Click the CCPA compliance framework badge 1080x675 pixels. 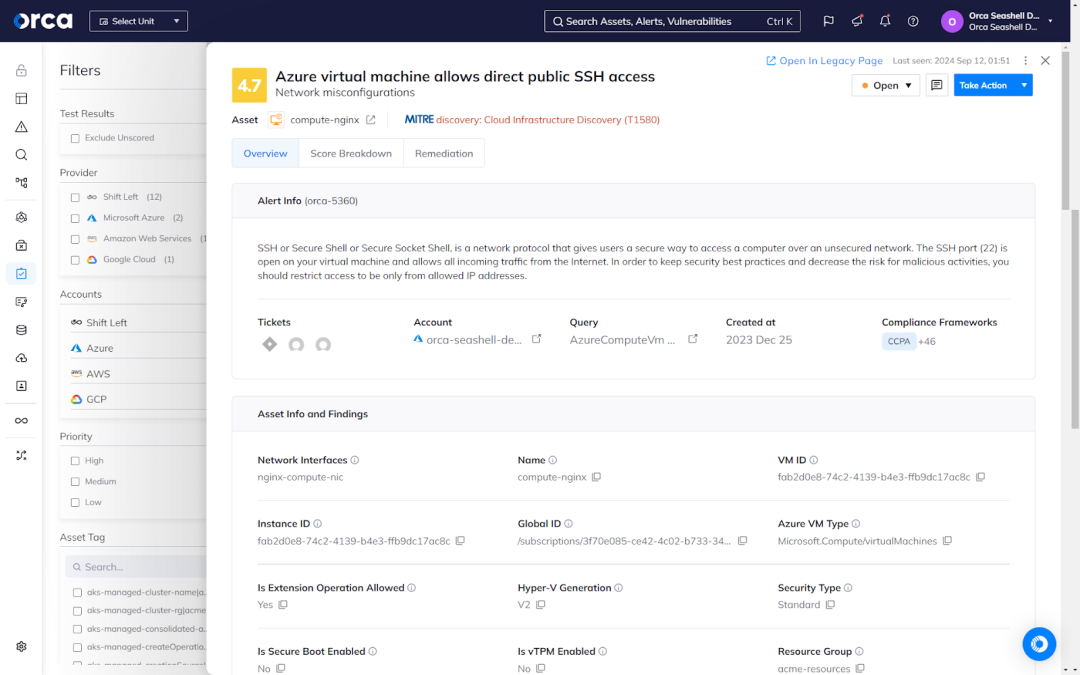click(x=899, y=342)
